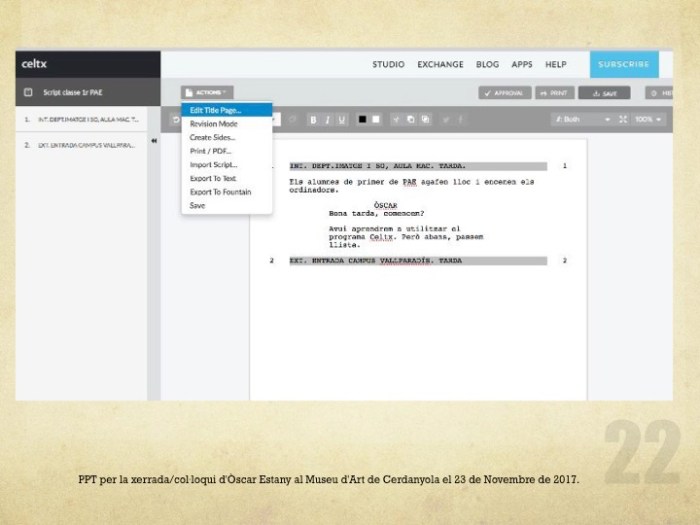Click the Bold formatting icon
This screenshot has height=525, width=700.
(313, 119)
